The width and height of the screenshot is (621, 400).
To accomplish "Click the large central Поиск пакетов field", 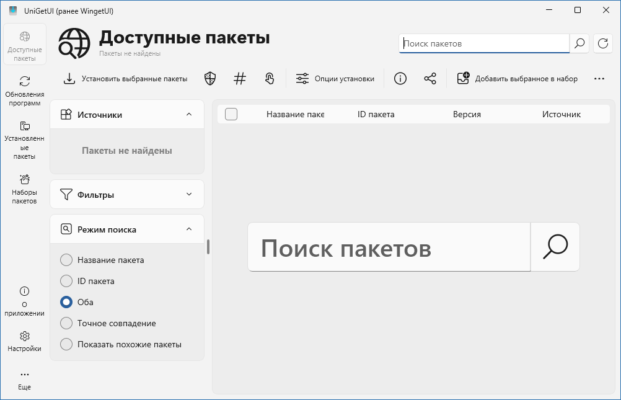I will (x=389, y=248).
